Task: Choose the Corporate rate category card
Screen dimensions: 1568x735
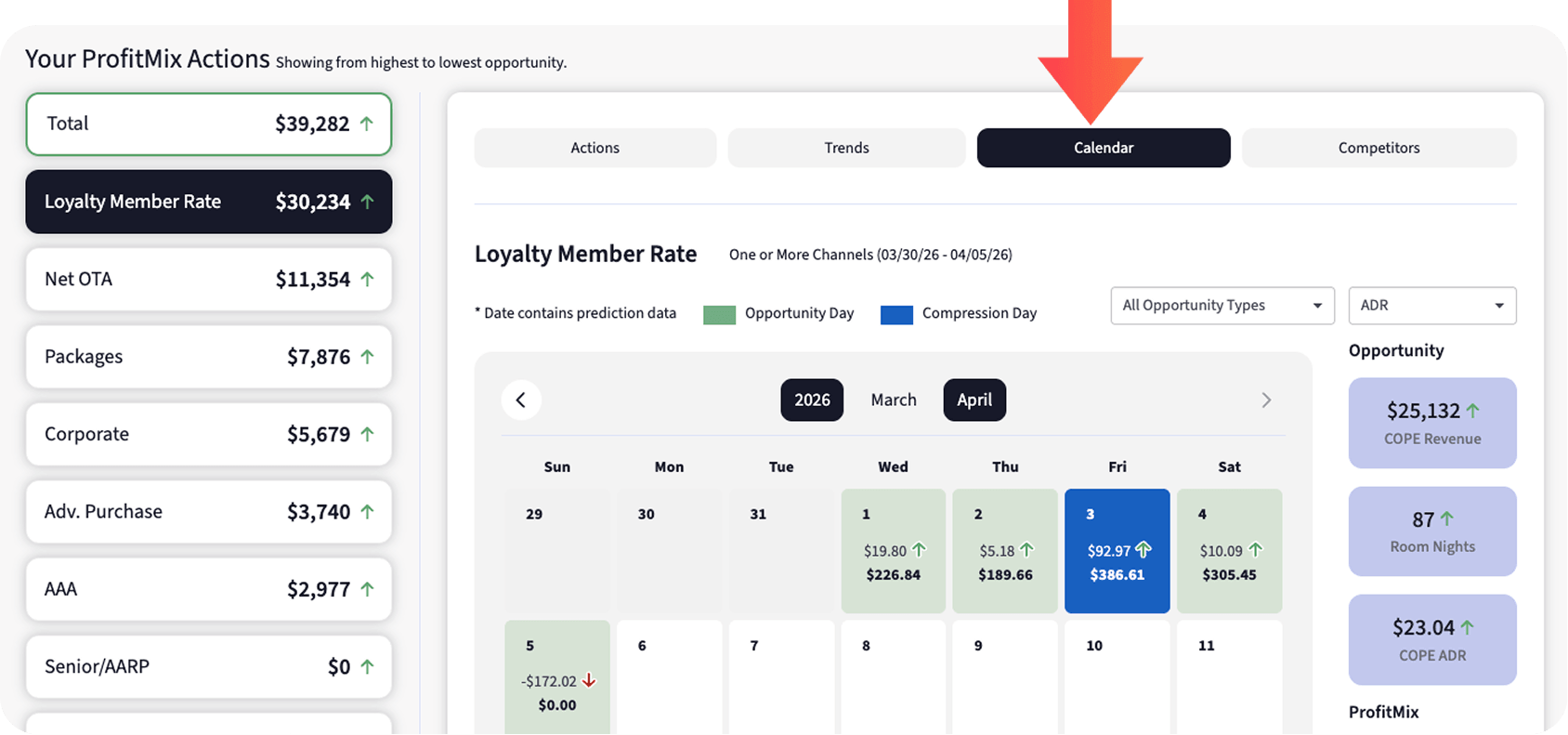Action: coord(209,434)
